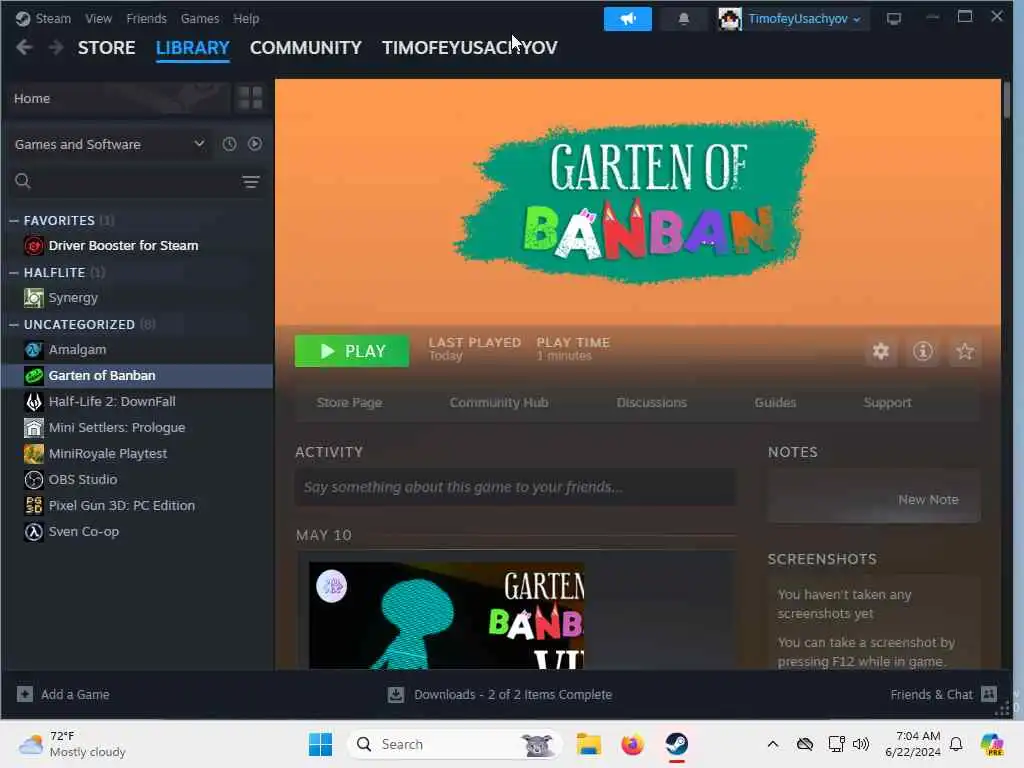Click the game page scrollbar
1024x768 pixels.
tap(1006, 100)
